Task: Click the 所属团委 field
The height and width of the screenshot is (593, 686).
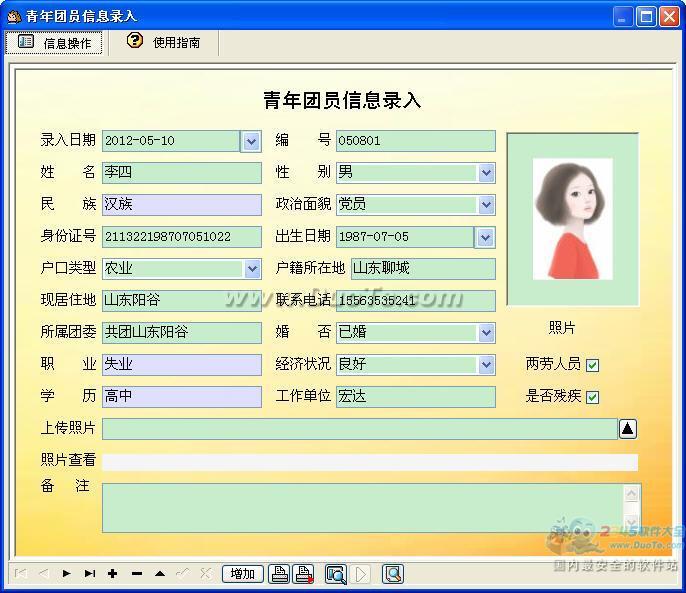Action: tap(182, 333)
